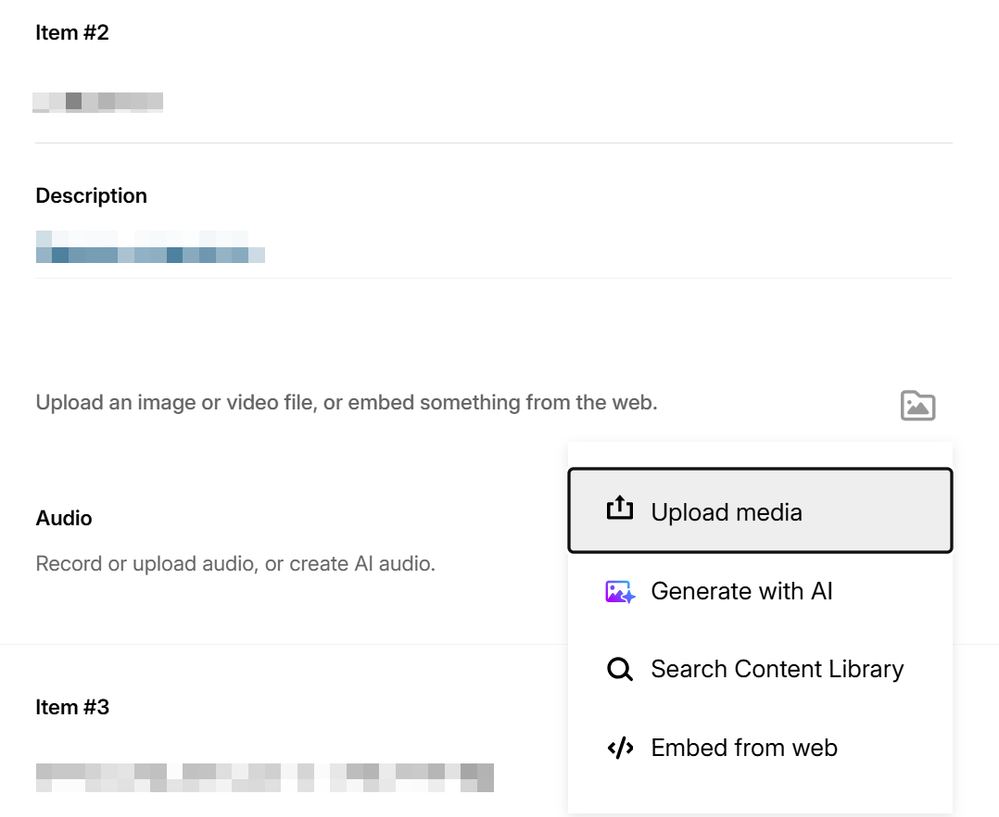
Task: Click the media image icon
Action: pos(917,405)
